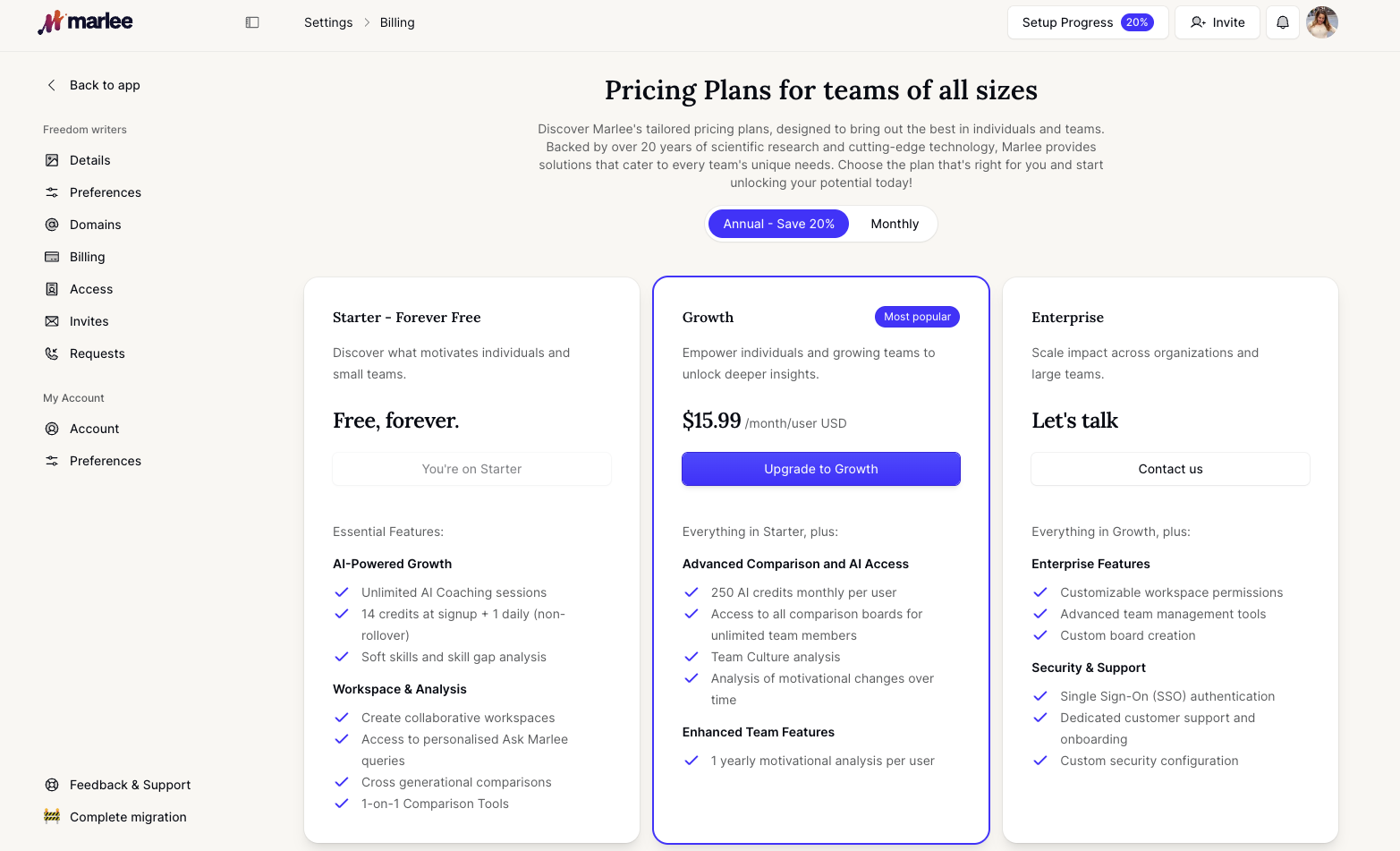Viewport: 1400px width, 851px height.
Task: Select Billing in the sidebar
Action: (x=87, y=257)
